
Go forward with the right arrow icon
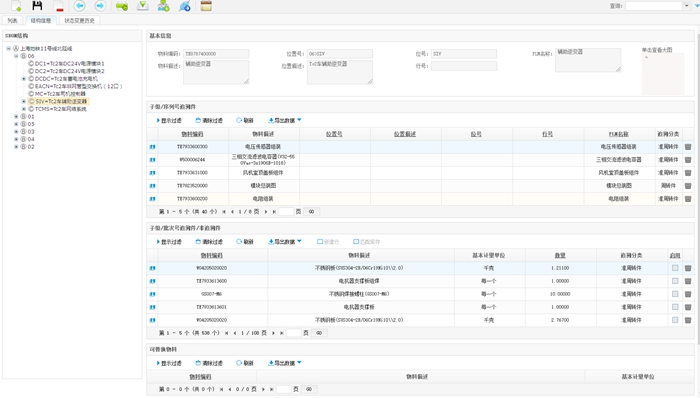click(100, 6)
